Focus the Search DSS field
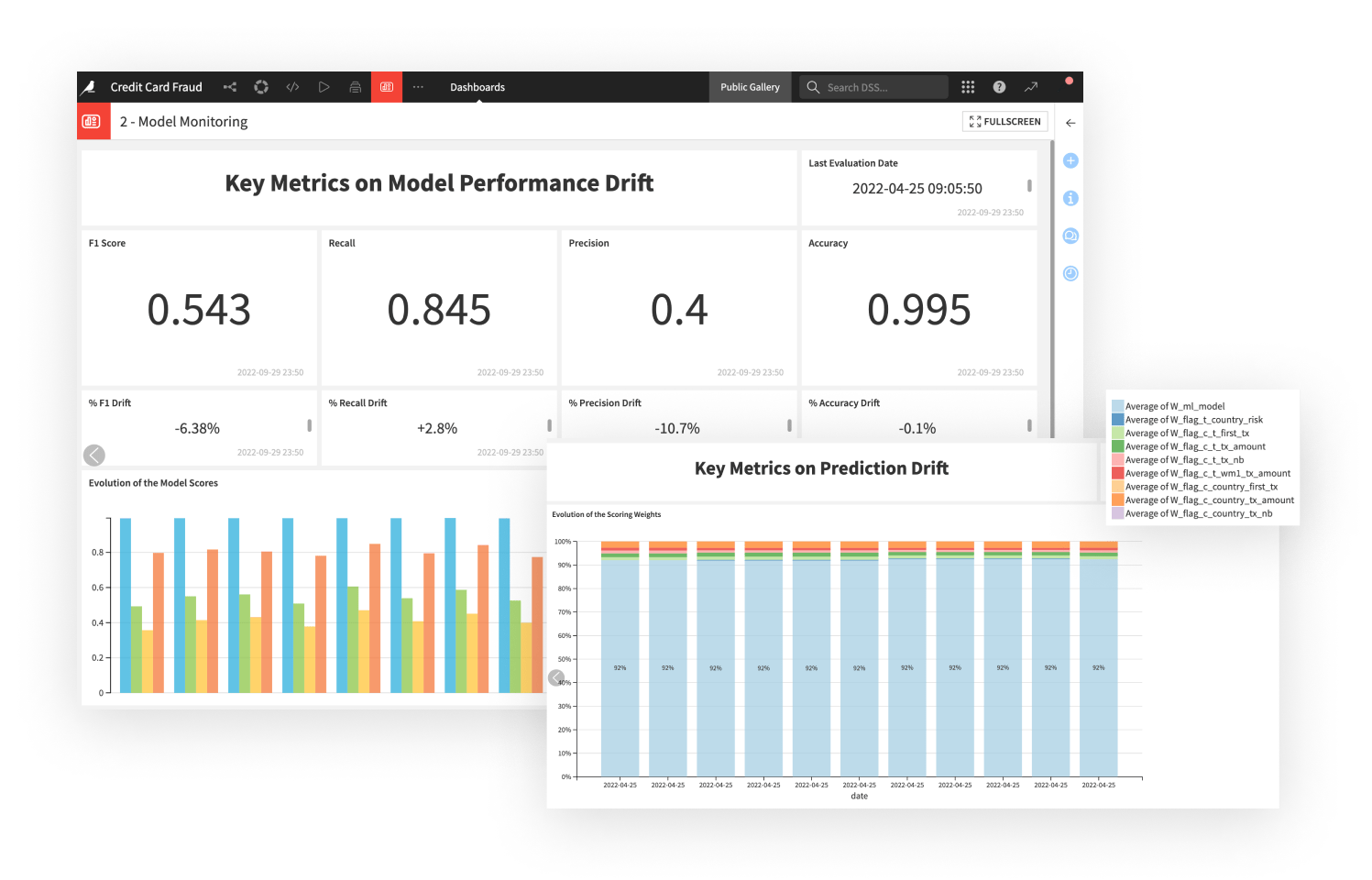 pyautogui.click(x=873, y=87)
